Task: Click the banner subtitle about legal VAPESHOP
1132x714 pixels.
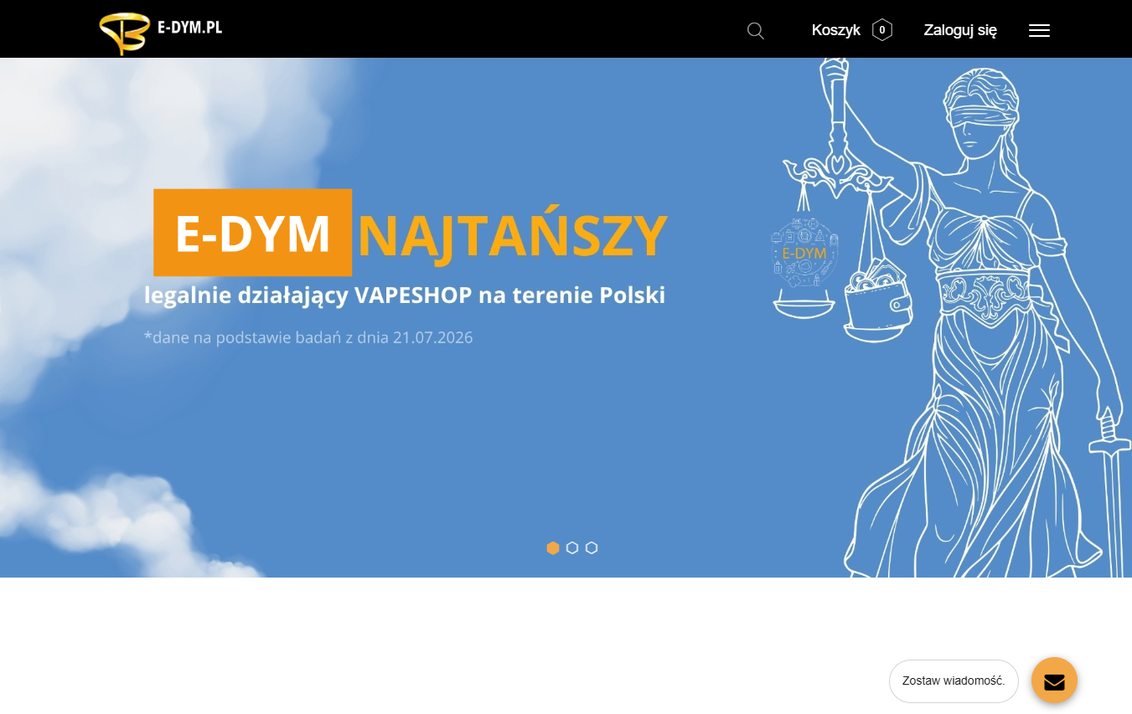Action: pos(404,295)
